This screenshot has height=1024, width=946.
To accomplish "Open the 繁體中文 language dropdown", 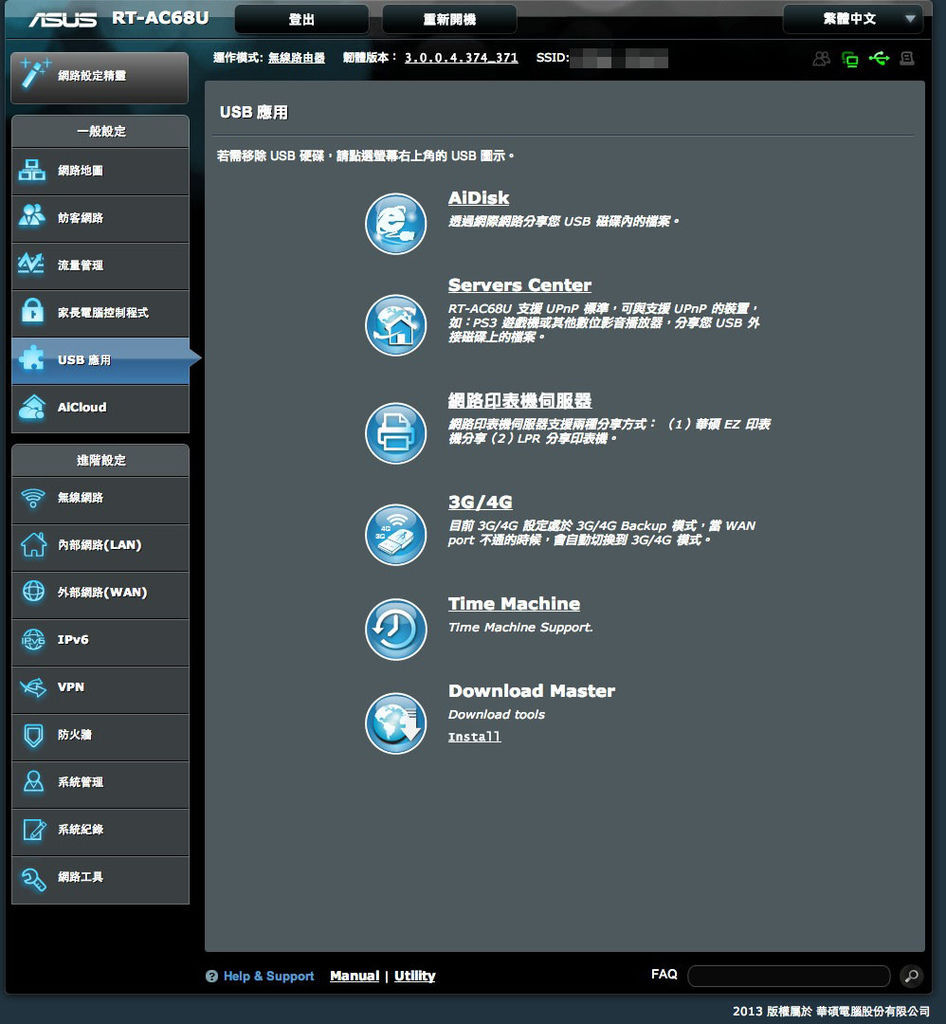I will tap(853, 19).
